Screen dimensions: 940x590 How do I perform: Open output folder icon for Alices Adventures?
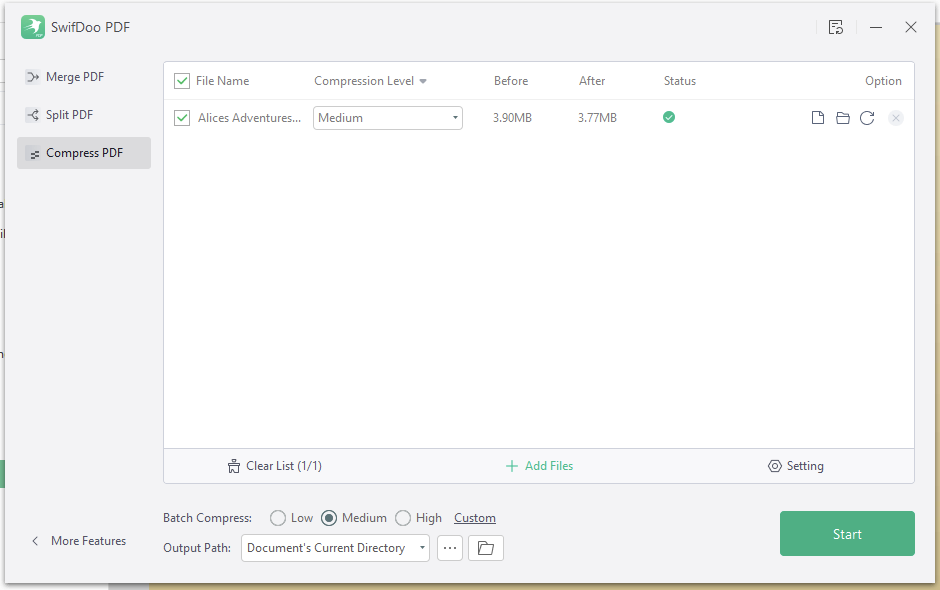(x=843, y=118)
